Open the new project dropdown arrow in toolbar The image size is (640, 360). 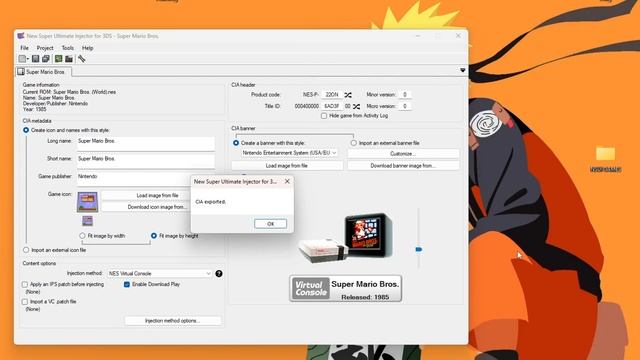[28, 59]
